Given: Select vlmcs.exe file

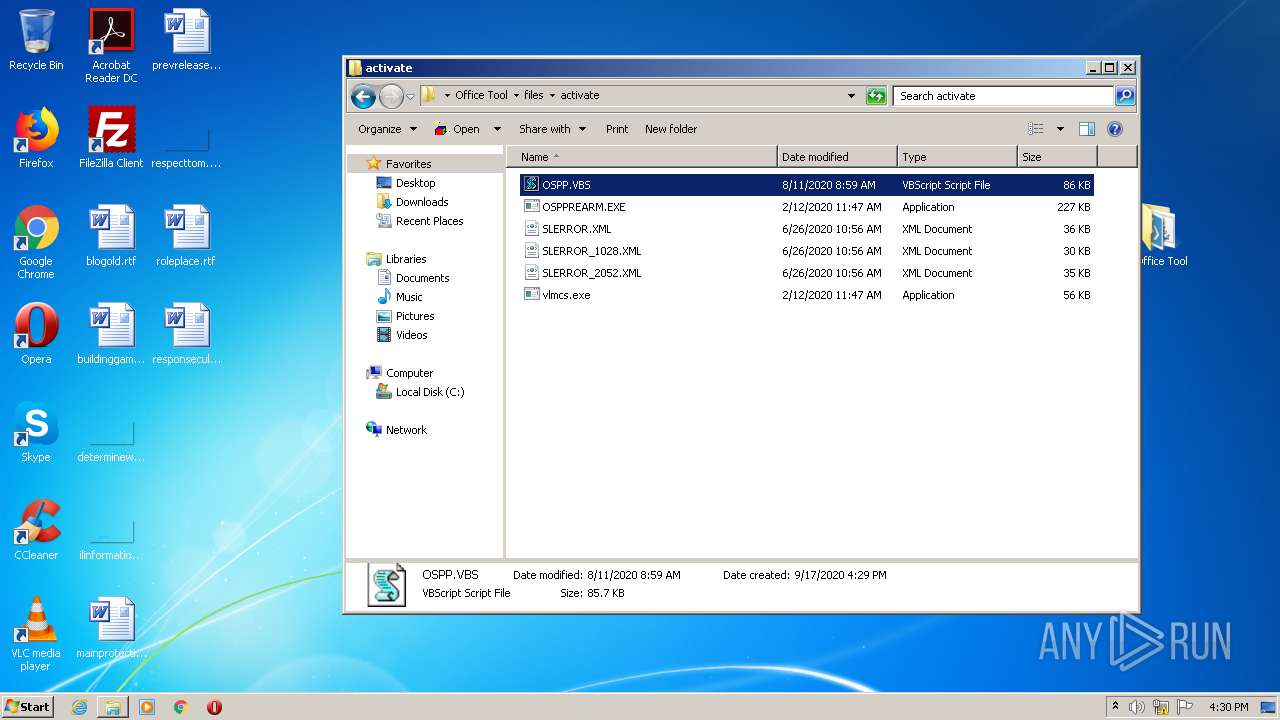Looking at the screenshot, I should coord(807,295).
